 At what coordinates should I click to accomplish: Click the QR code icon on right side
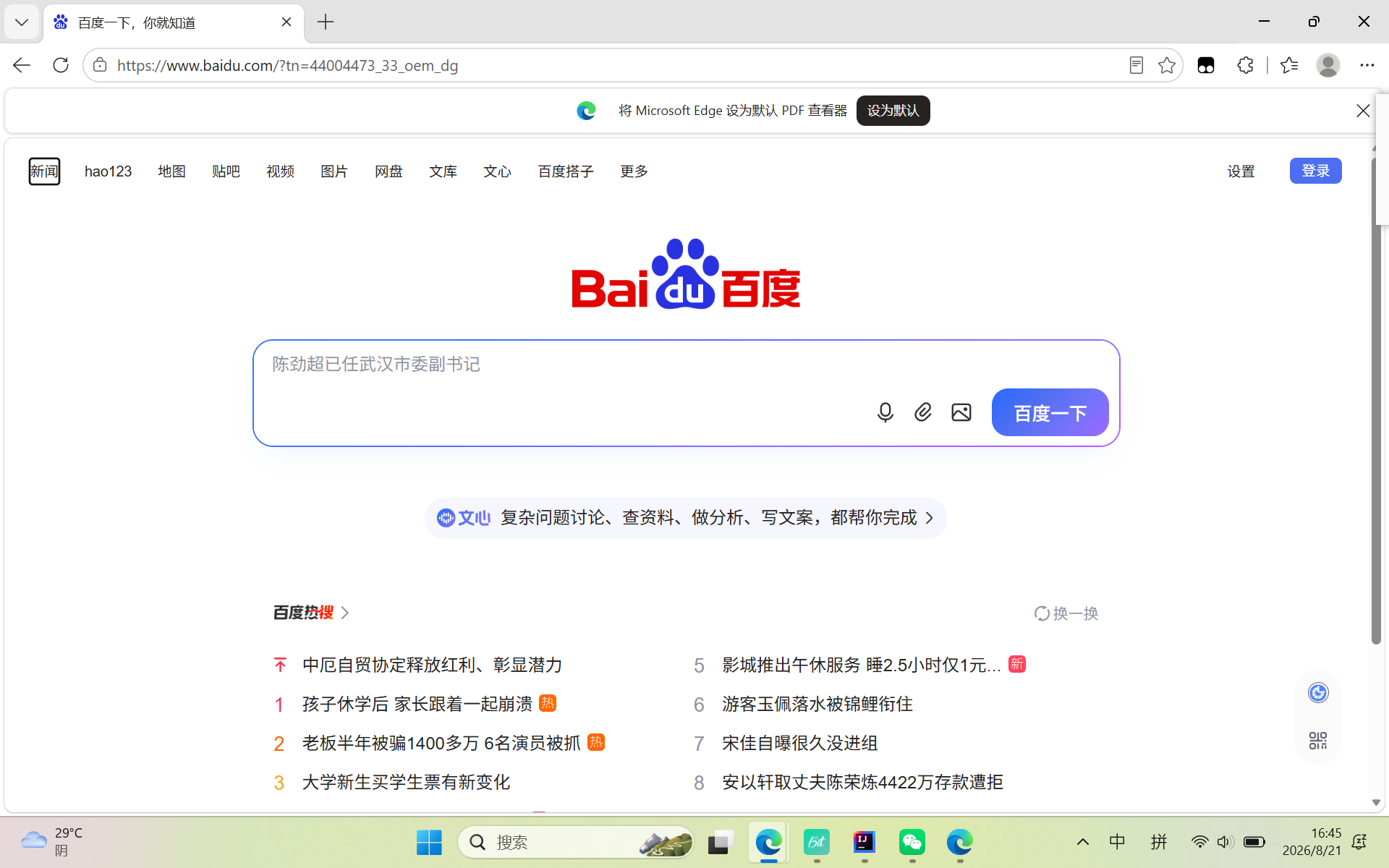pos(1318,741)
